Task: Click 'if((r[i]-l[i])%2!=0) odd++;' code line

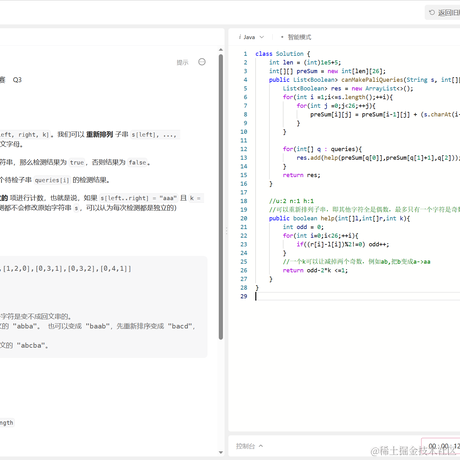Action: (343, 244)
